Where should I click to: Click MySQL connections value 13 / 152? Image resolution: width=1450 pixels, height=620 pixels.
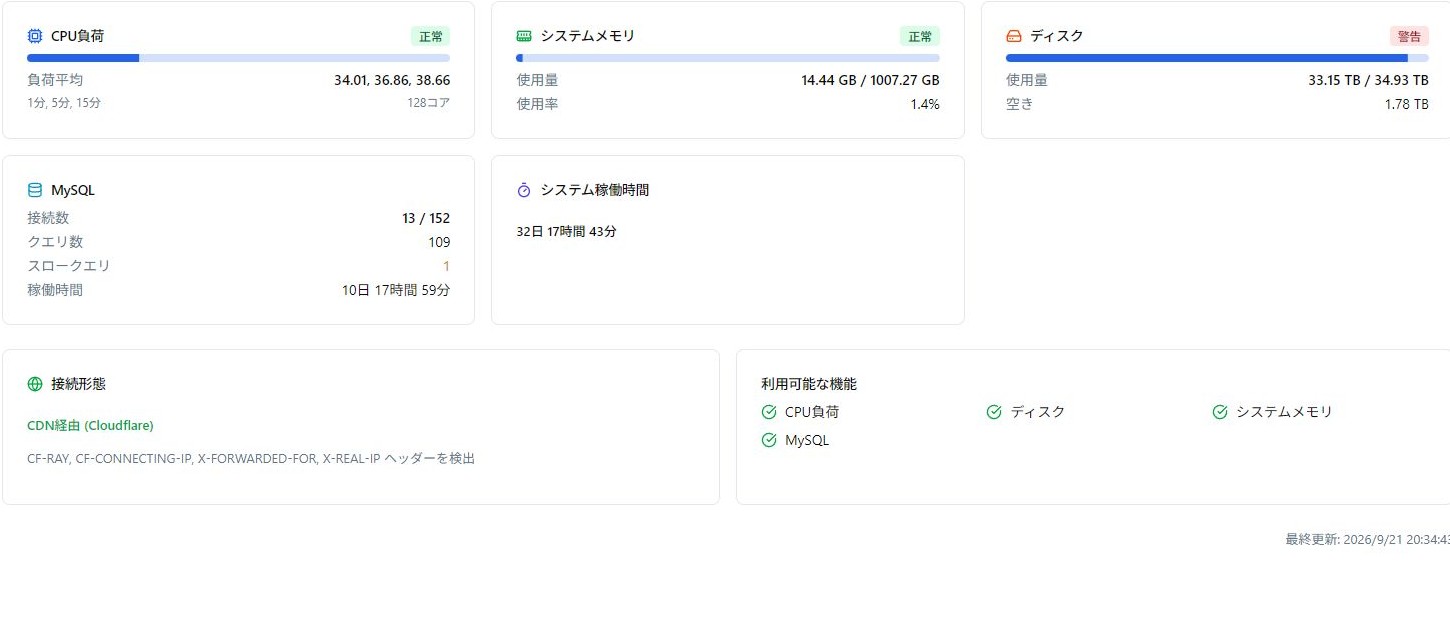(x=426, y=218)
